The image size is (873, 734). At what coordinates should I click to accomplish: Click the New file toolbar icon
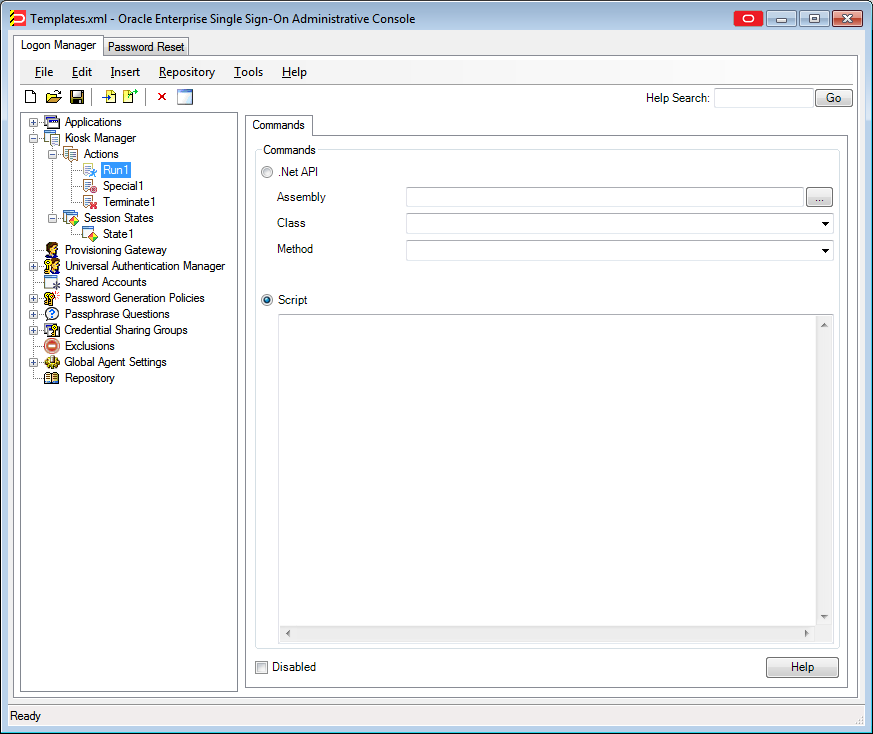coord(31,97)
